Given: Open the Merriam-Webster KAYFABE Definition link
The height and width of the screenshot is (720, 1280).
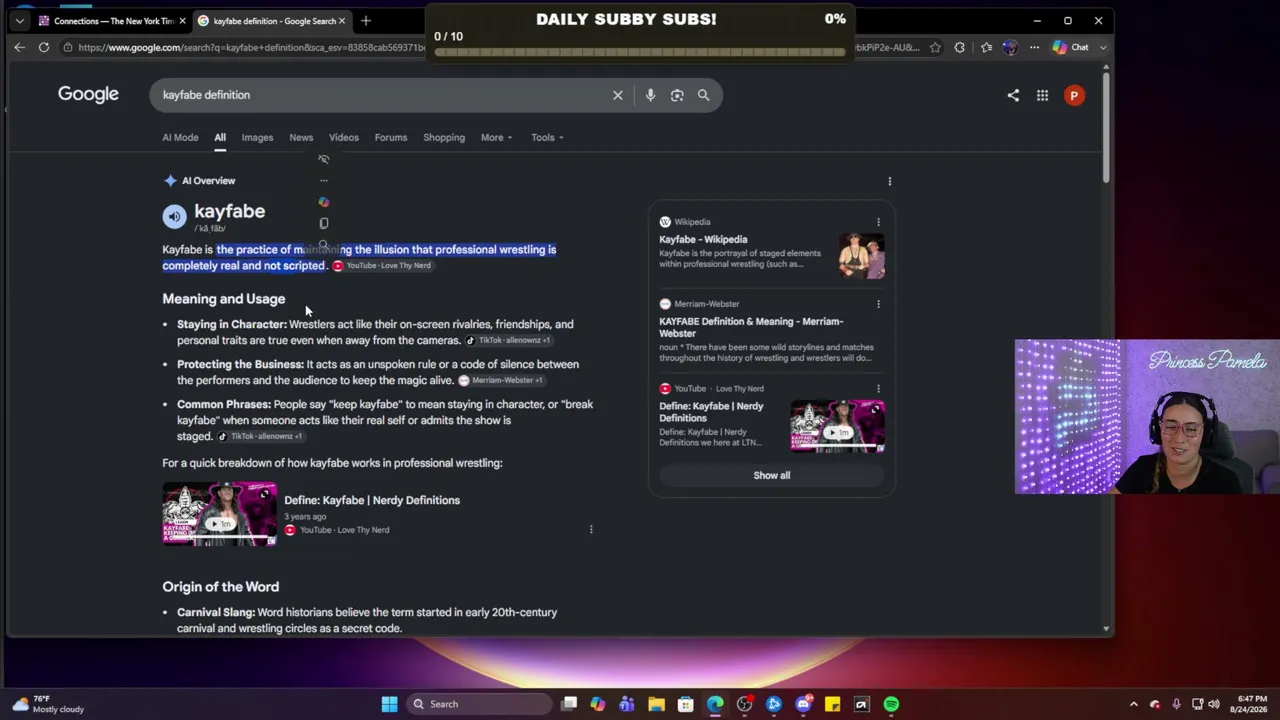Looking at the screenshot, I should pos(751,327).
